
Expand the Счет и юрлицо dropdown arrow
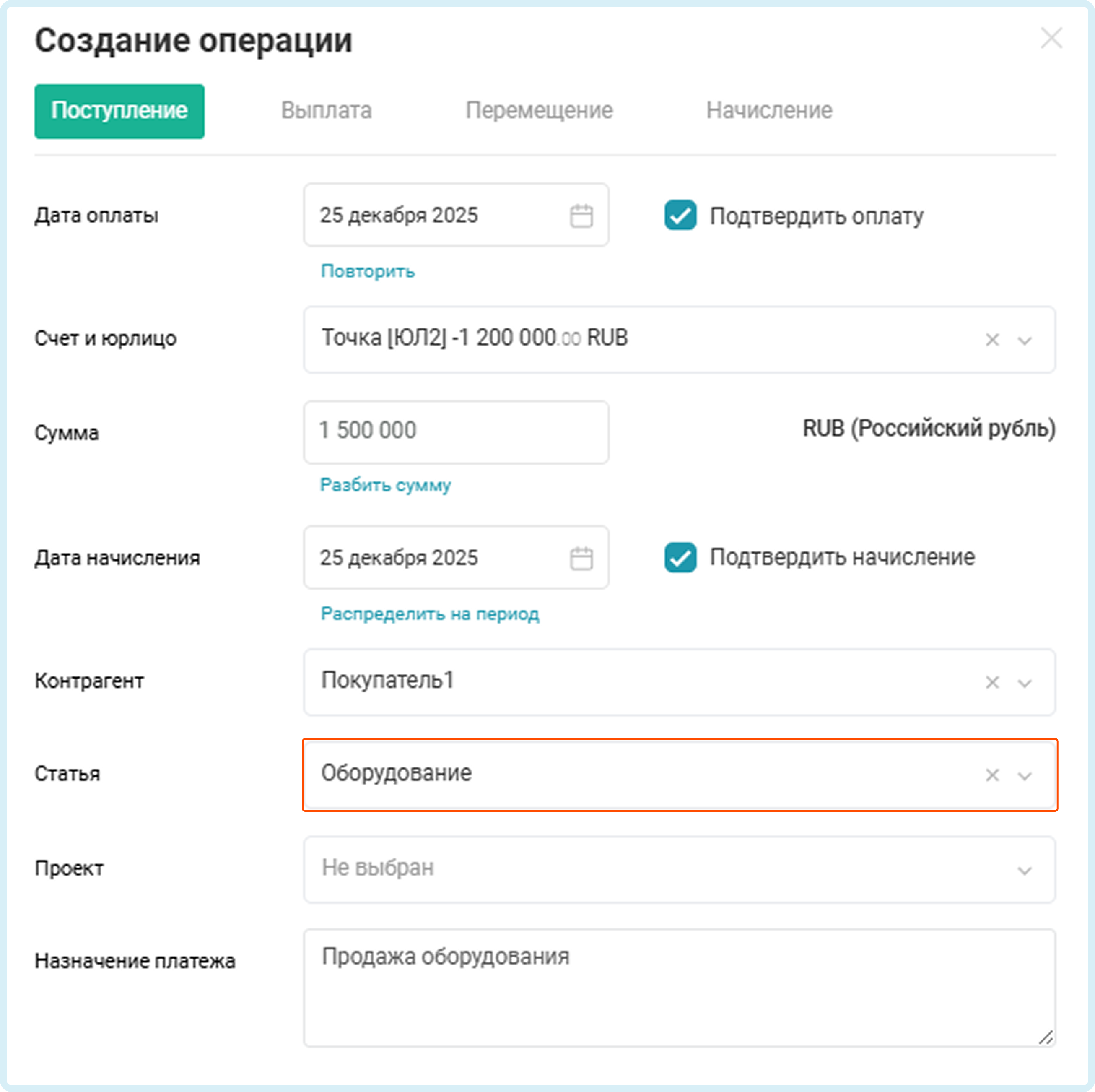pos(1025,340)
